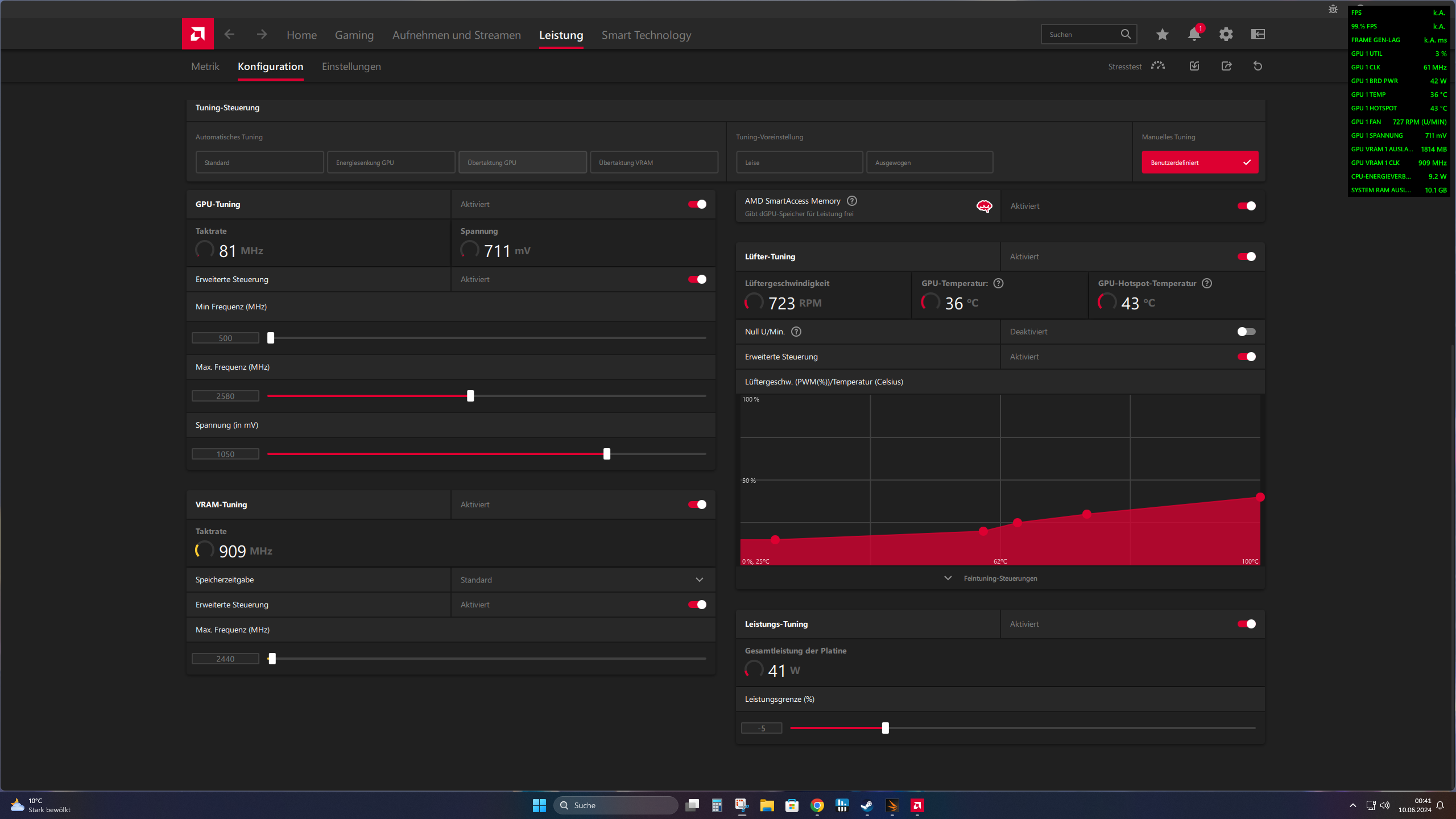
Task: Select the Übertaktung GPU preset
Action: pos(522,163)
